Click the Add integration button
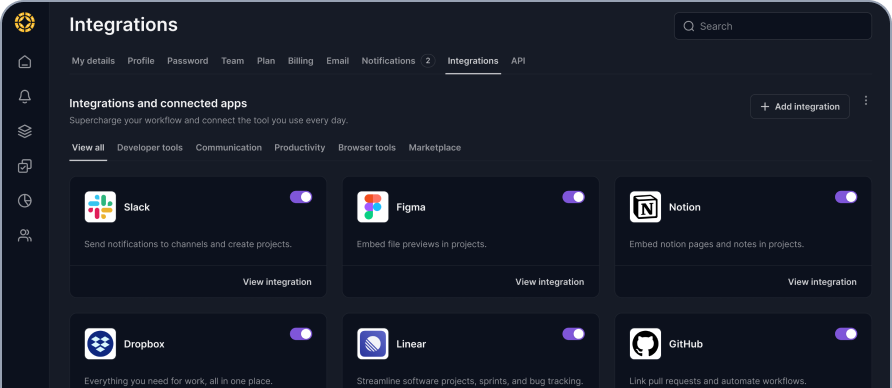This screenshot has width=892, height=388. [799, 106]
